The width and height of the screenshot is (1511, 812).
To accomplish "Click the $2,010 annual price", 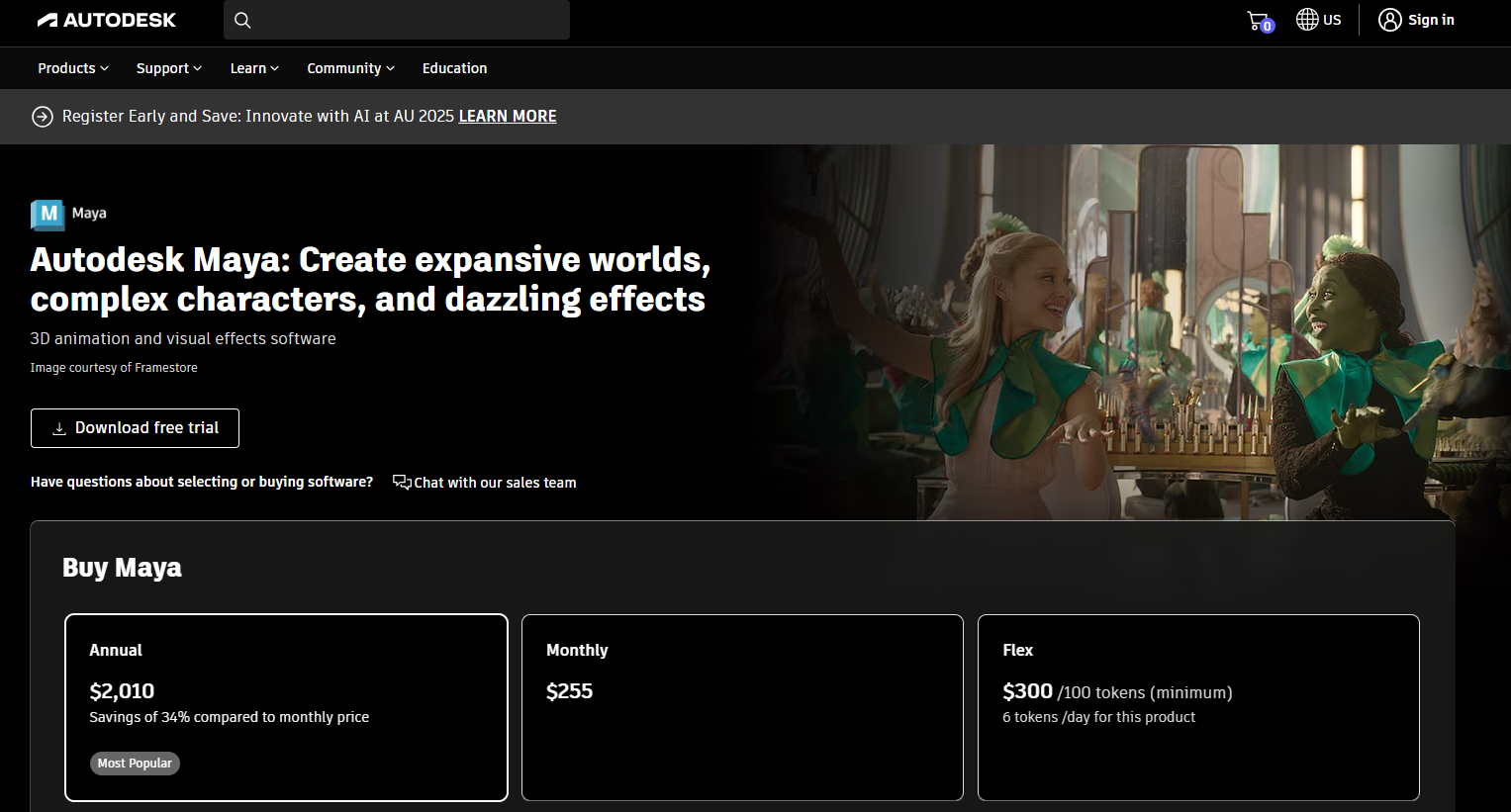I will point(122,691).
